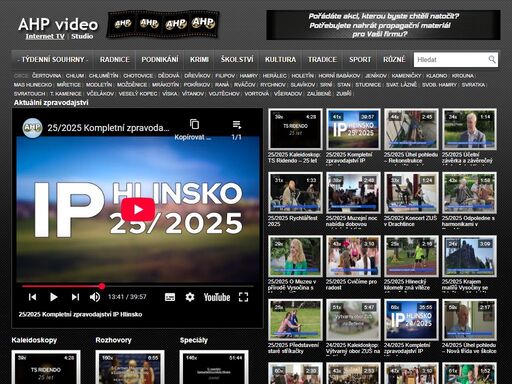Open the Školství category

[x=237, y=59]
